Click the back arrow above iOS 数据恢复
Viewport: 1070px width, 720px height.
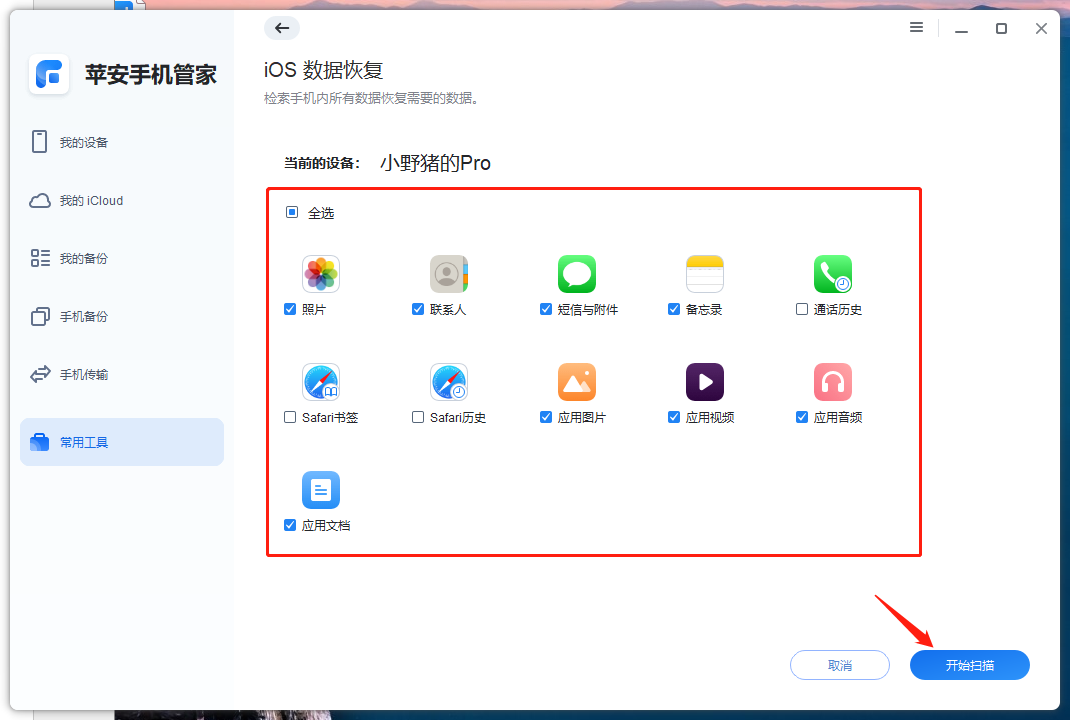coord(282,28)
